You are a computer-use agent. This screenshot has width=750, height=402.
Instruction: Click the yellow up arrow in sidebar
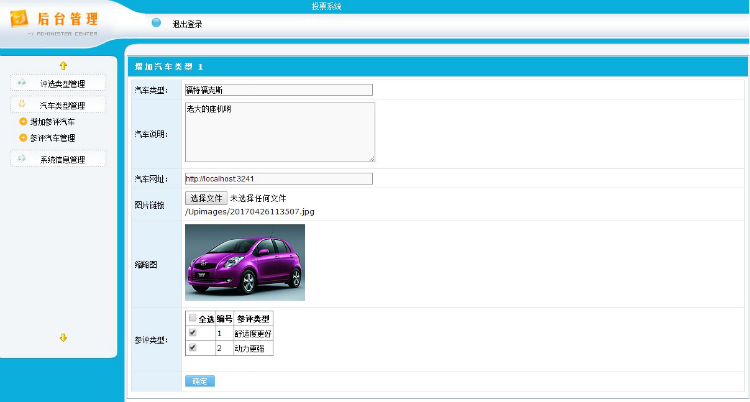click(x=63, y=66)
